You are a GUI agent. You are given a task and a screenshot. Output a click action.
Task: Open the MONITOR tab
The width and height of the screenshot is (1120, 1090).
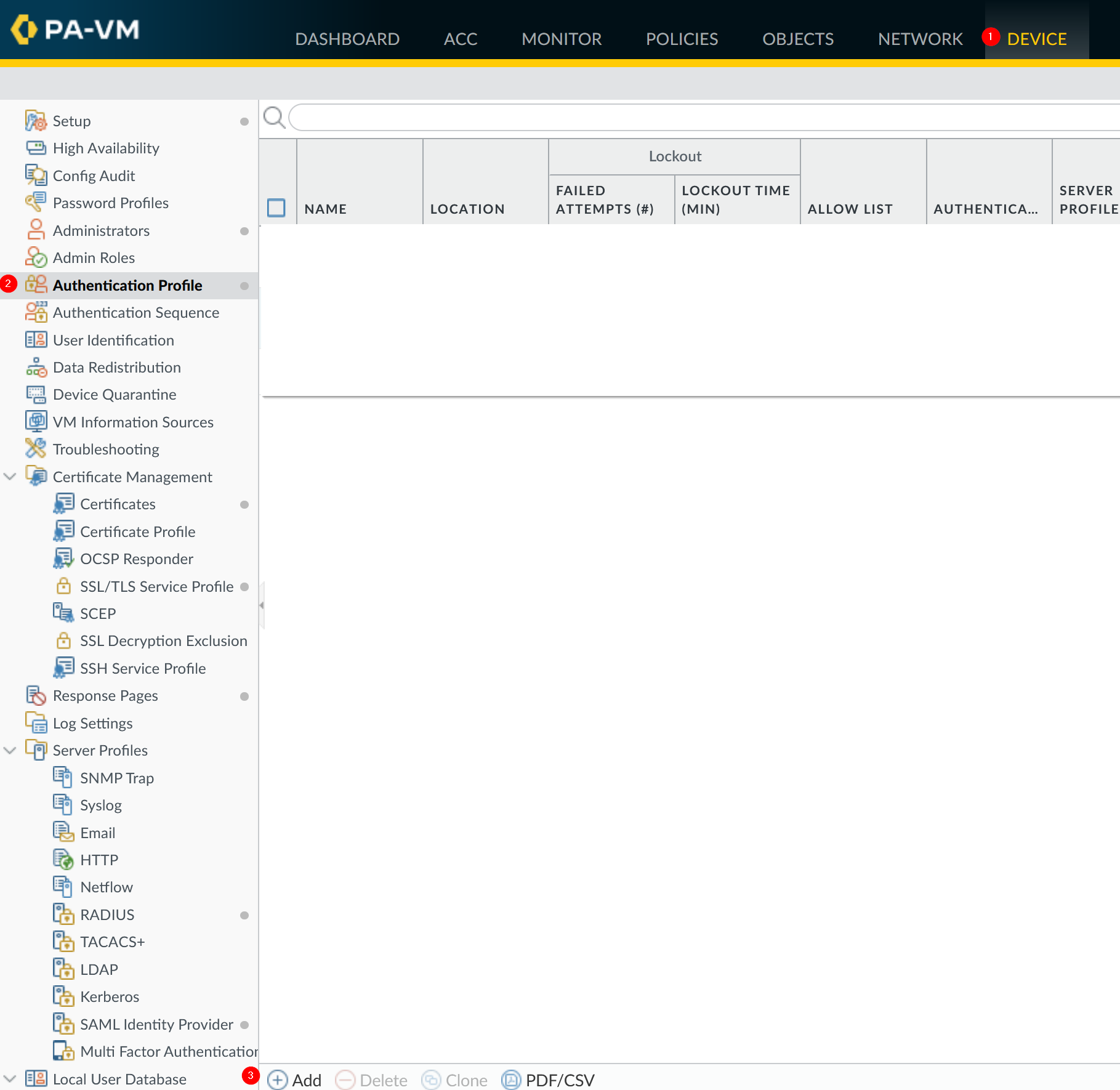tap(561, 39)
